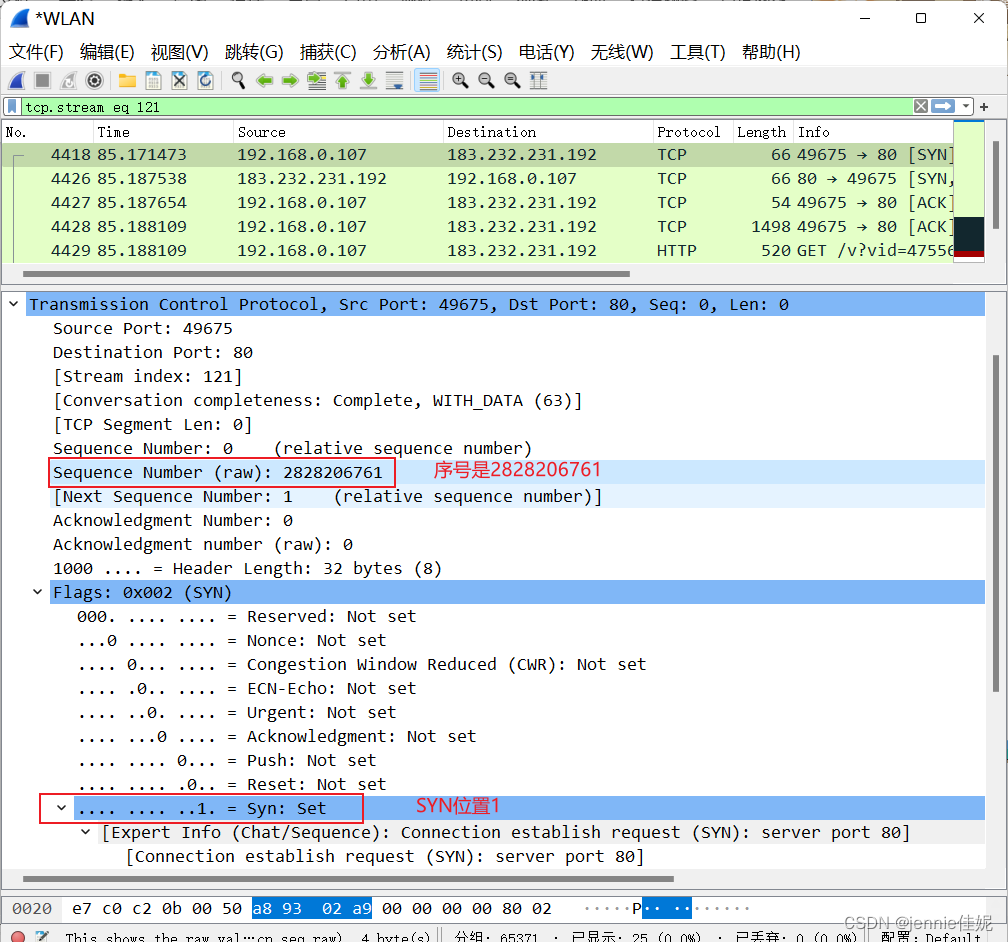Open the 捕获(C) menu
Screen dimensions: 1008x942
point(328,52)
